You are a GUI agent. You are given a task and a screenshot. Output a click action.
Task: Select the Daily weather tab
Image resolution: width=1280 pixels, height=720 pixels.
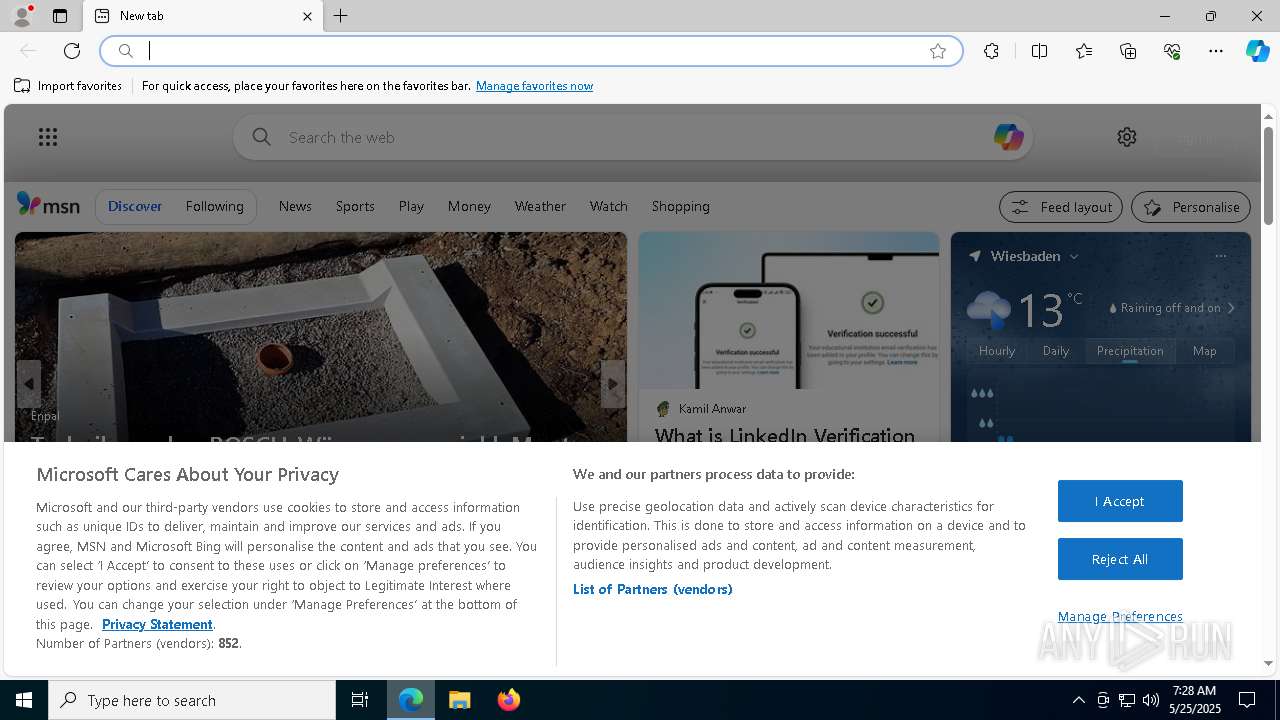click(x=1056, y=351)
